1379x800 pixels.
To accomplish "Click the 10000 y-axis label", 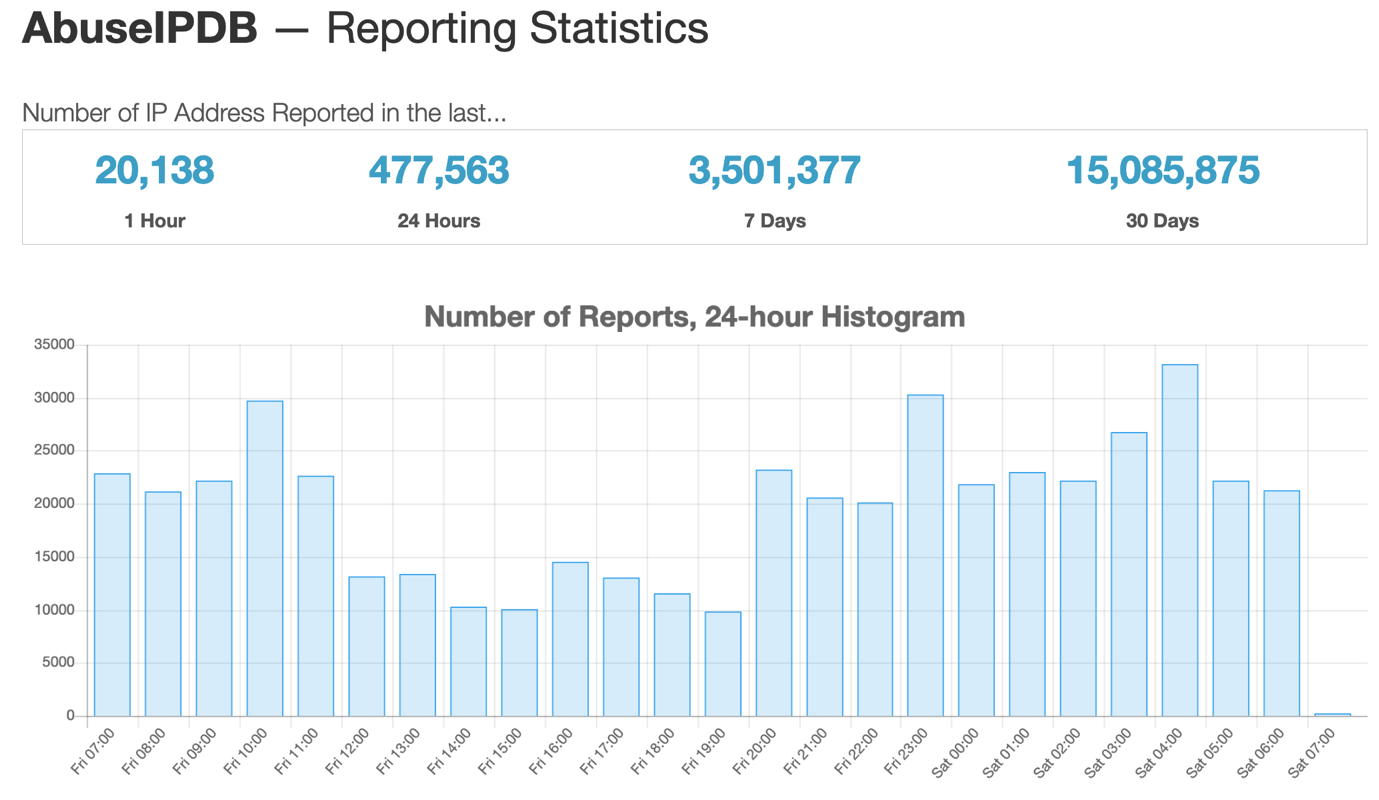I will pyautogui.click(x=55, y=610).
